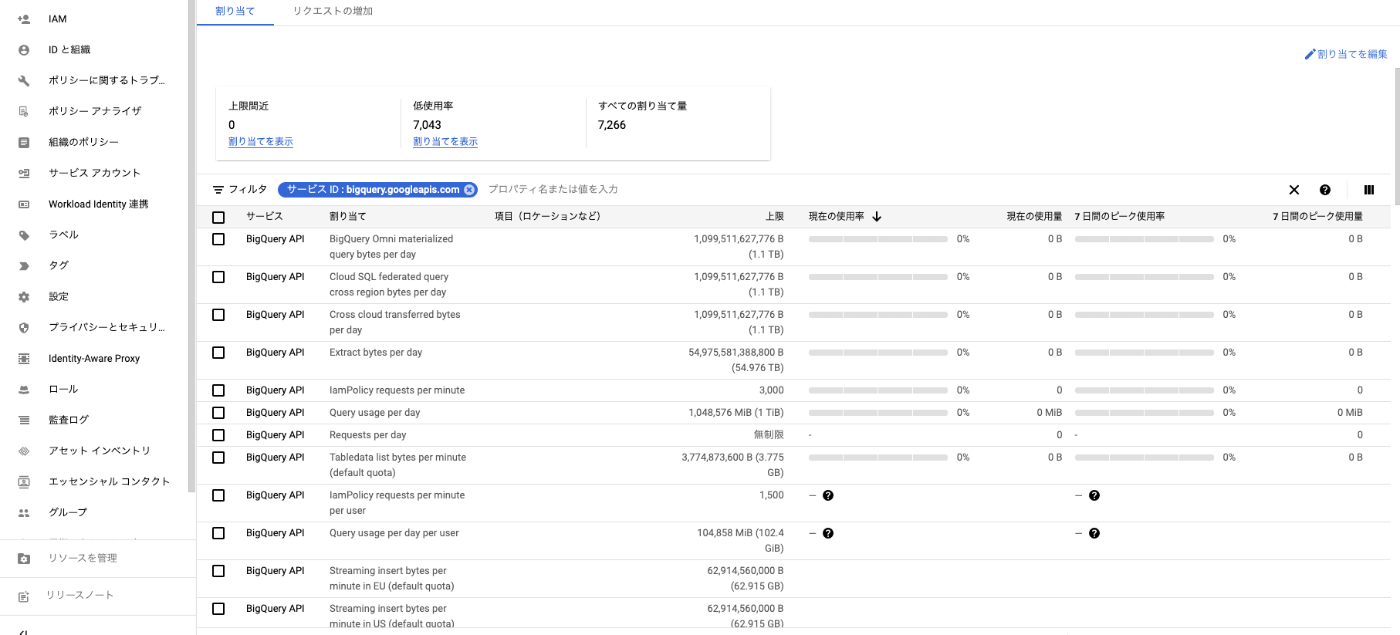
Task: Click the 監査ログ list icon
Action: (x=24, y=420)
